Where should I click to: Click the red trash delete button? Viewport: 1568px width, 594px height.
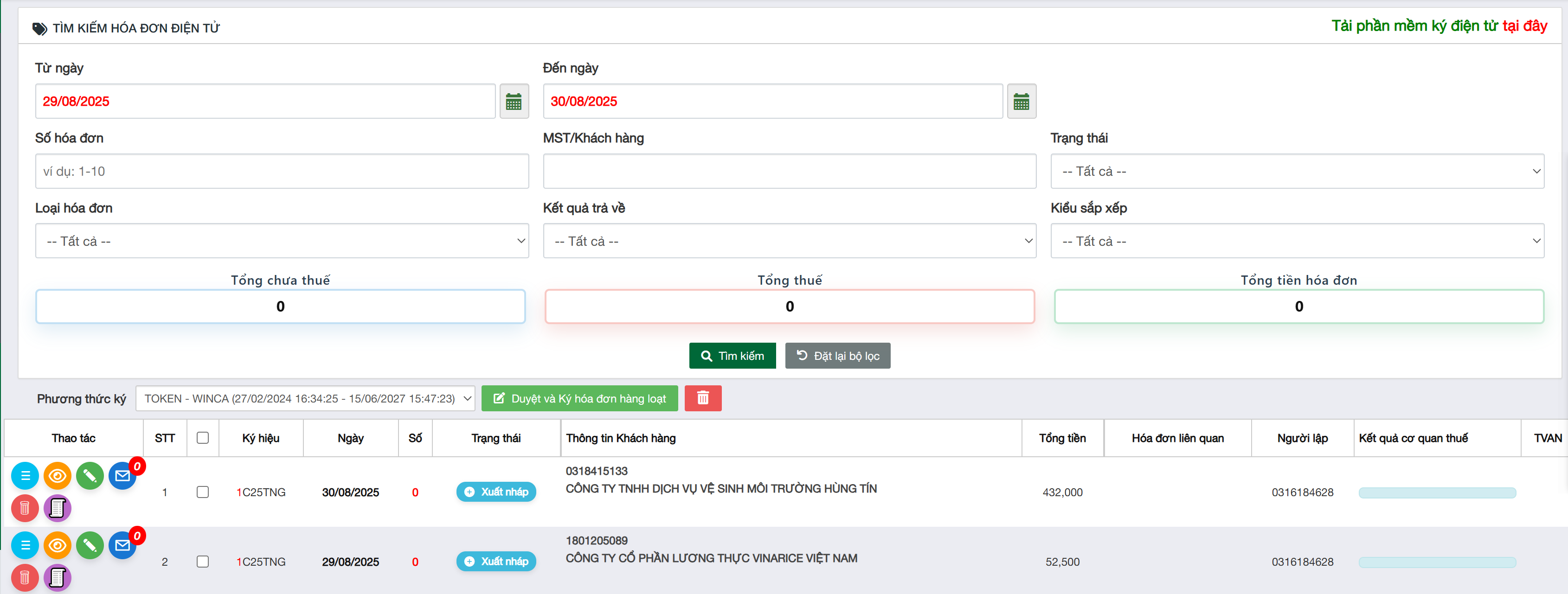click(x=702, y=398)
